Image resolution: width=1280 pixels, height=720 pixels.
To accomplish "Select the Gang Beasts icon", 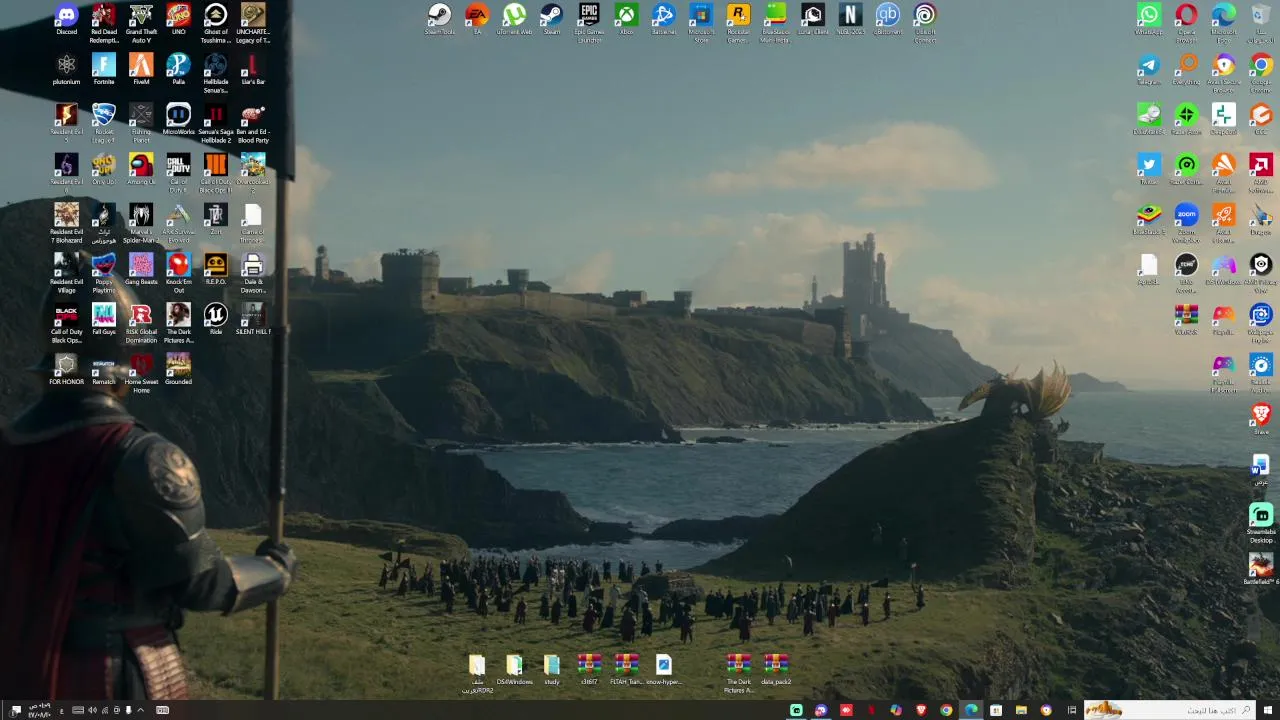I will point(141,270).
